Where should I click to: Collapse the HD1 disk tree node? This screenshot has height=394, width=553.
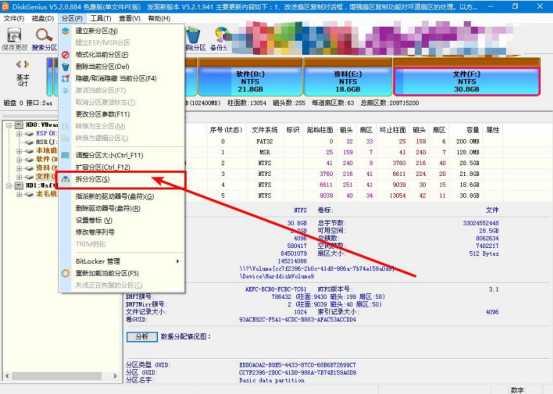pyautogui.click(x=9, y=186)
